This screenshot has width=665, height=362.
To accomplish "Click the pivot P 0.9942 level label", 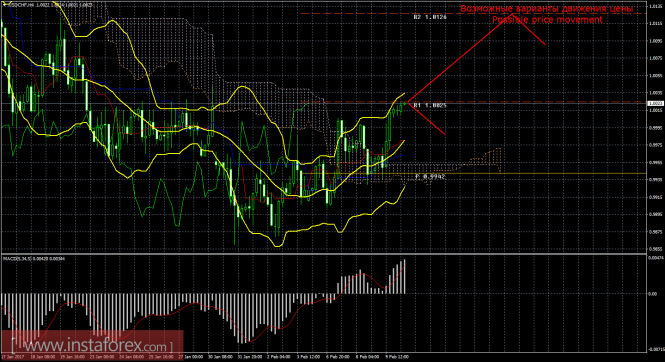I will pos(430,176).
